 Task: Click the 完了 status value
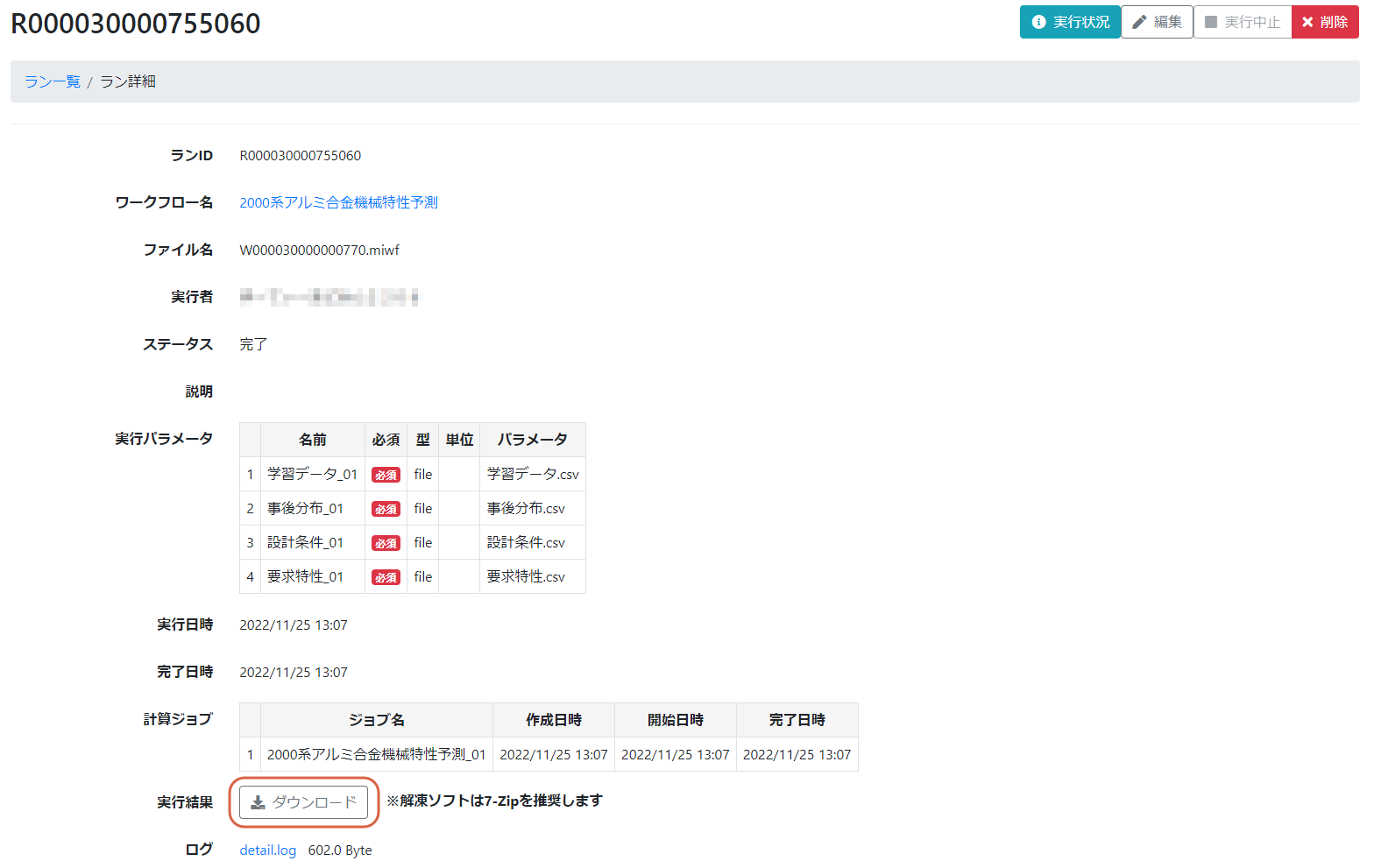tap(253, 344)
